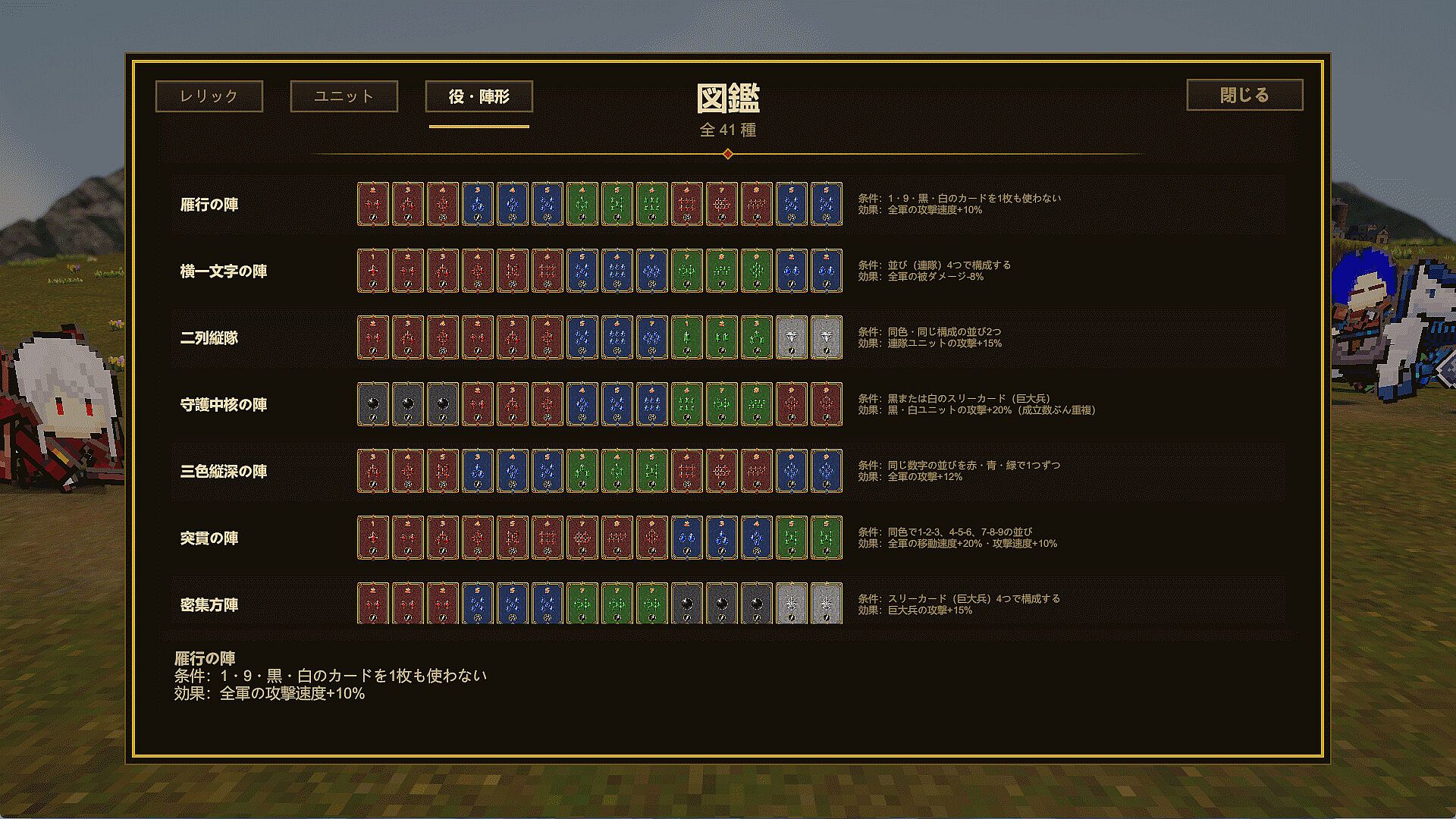Click the 全軍の攻撃+12% effect text
The image size is (1456, 819).
(925, 477)
